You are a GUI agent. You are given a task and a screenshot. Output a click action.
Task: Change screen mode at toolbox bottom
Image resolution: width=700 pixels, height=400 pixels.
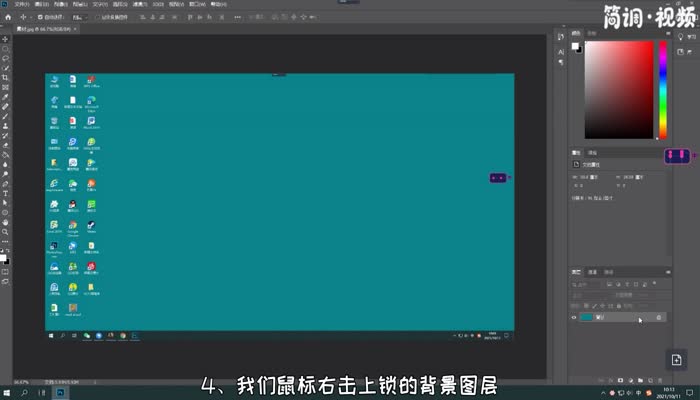5,282
